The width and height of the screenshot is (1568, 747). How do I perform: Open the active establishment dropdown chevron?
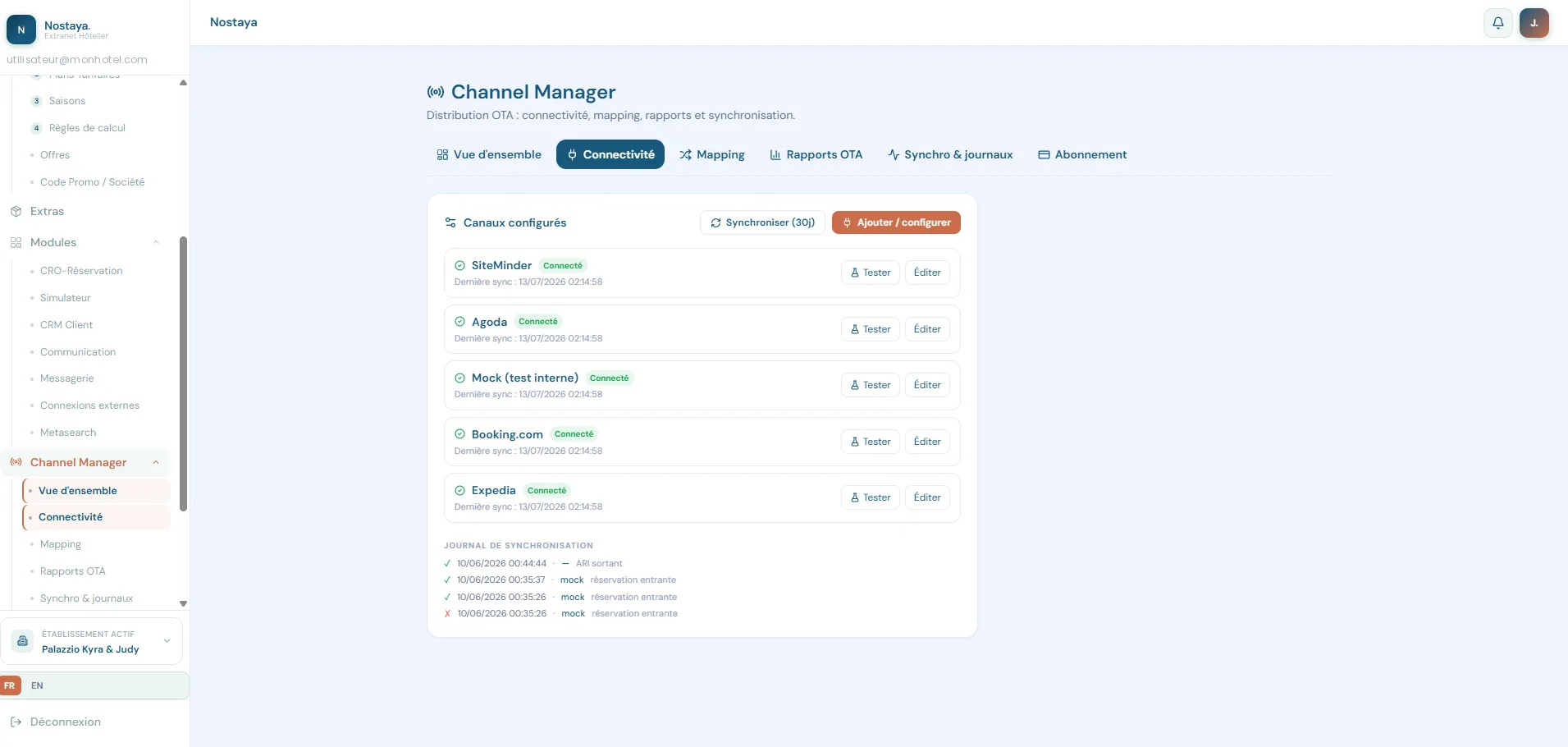(167, 641)
